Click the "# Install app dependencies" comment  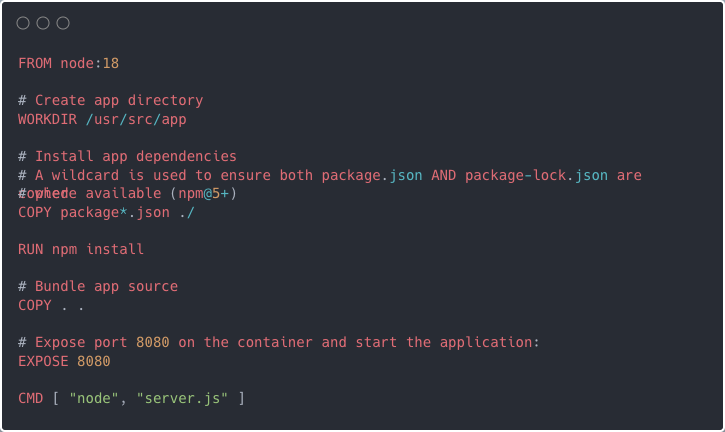127,156
